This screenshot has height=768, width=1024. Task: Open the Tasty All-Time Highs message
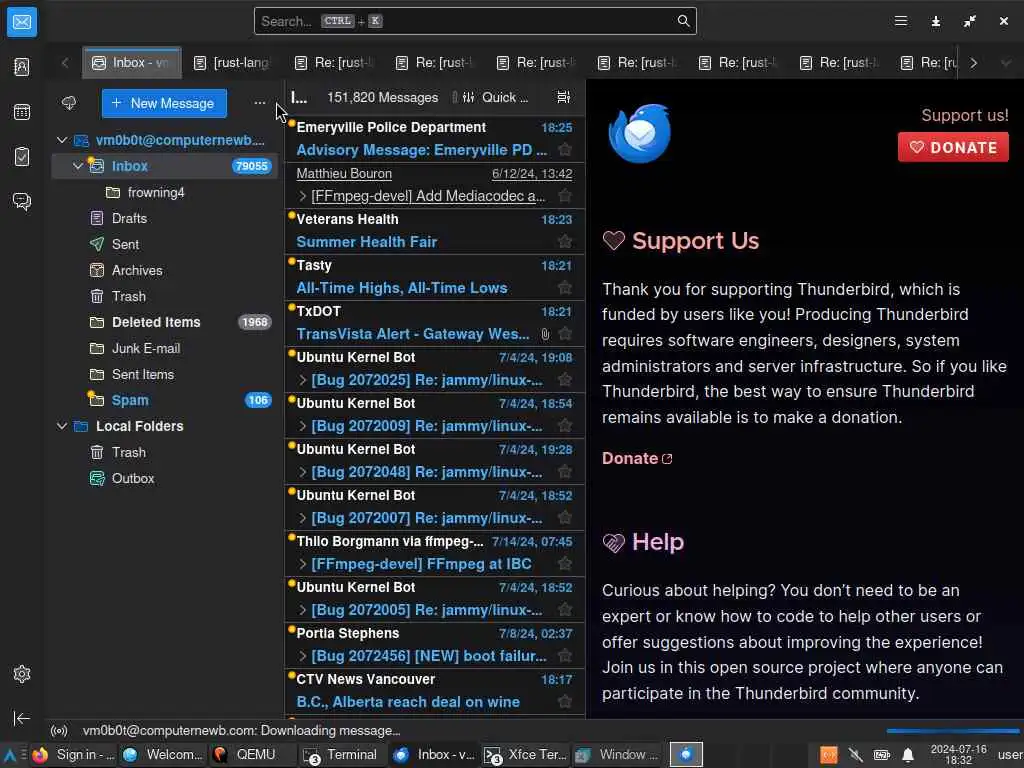(434, 277)
